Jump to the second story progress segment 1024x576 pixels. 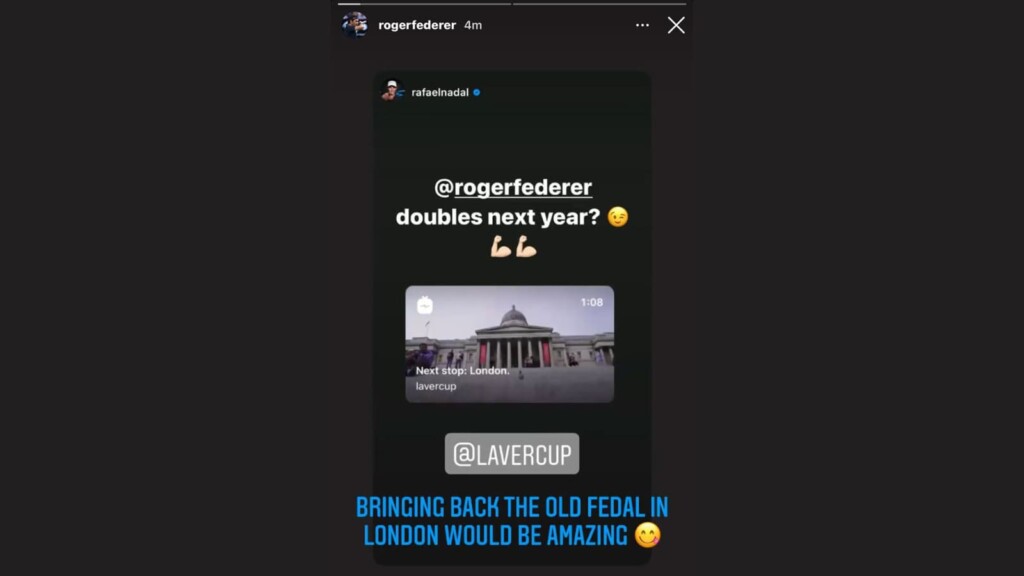(600, 4)
